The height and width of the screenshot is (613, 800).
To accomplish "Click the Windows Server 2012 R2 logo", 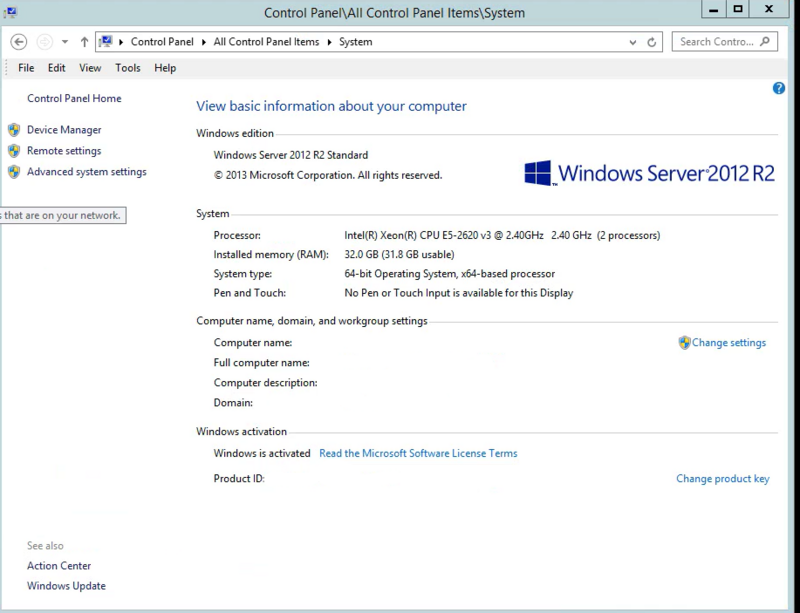I will [649, 173].
